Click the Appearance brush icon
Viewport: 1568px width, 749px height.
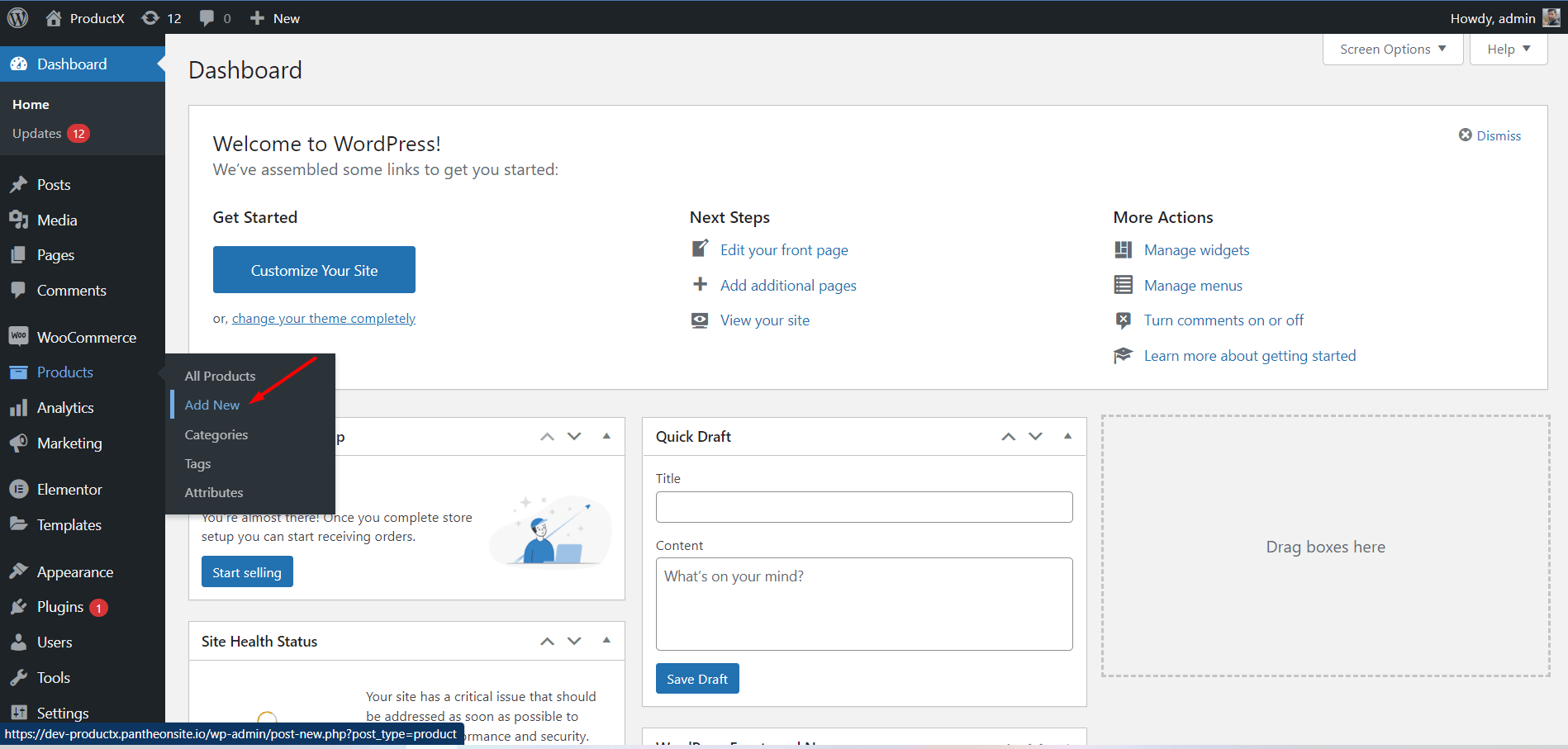click(x=18, y=571)
